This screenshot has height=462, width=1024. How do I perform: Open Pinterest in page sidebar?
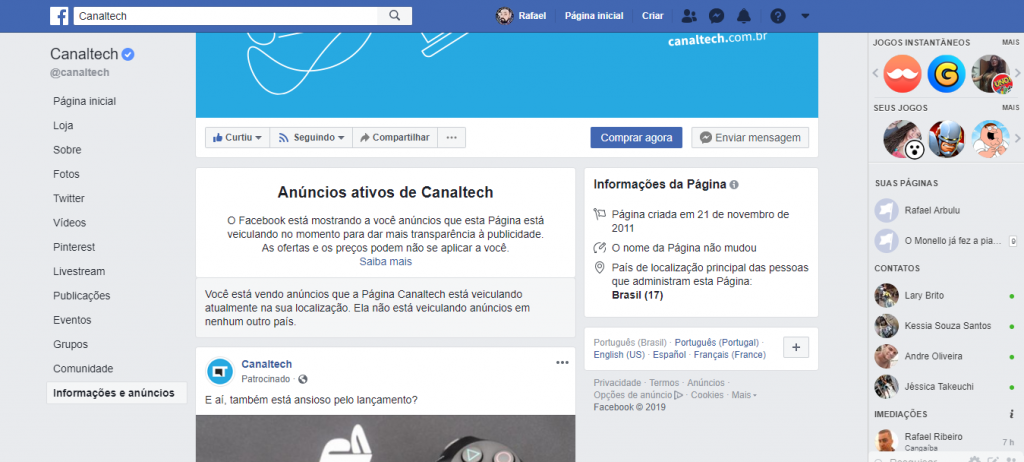(x=74, y=247)
